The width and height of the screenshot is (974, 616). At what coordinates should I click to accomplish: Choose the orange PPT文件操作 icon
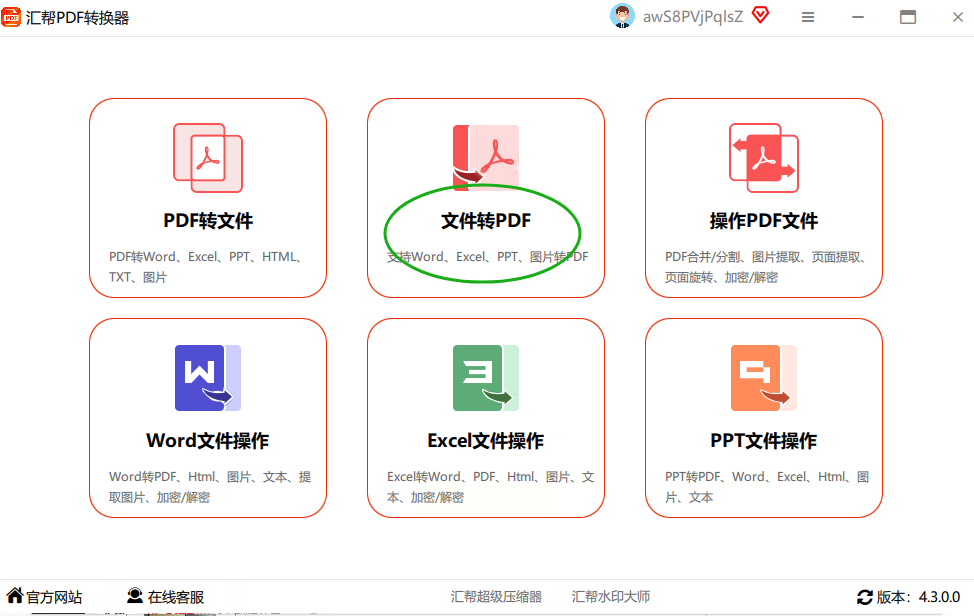(763, 378)
